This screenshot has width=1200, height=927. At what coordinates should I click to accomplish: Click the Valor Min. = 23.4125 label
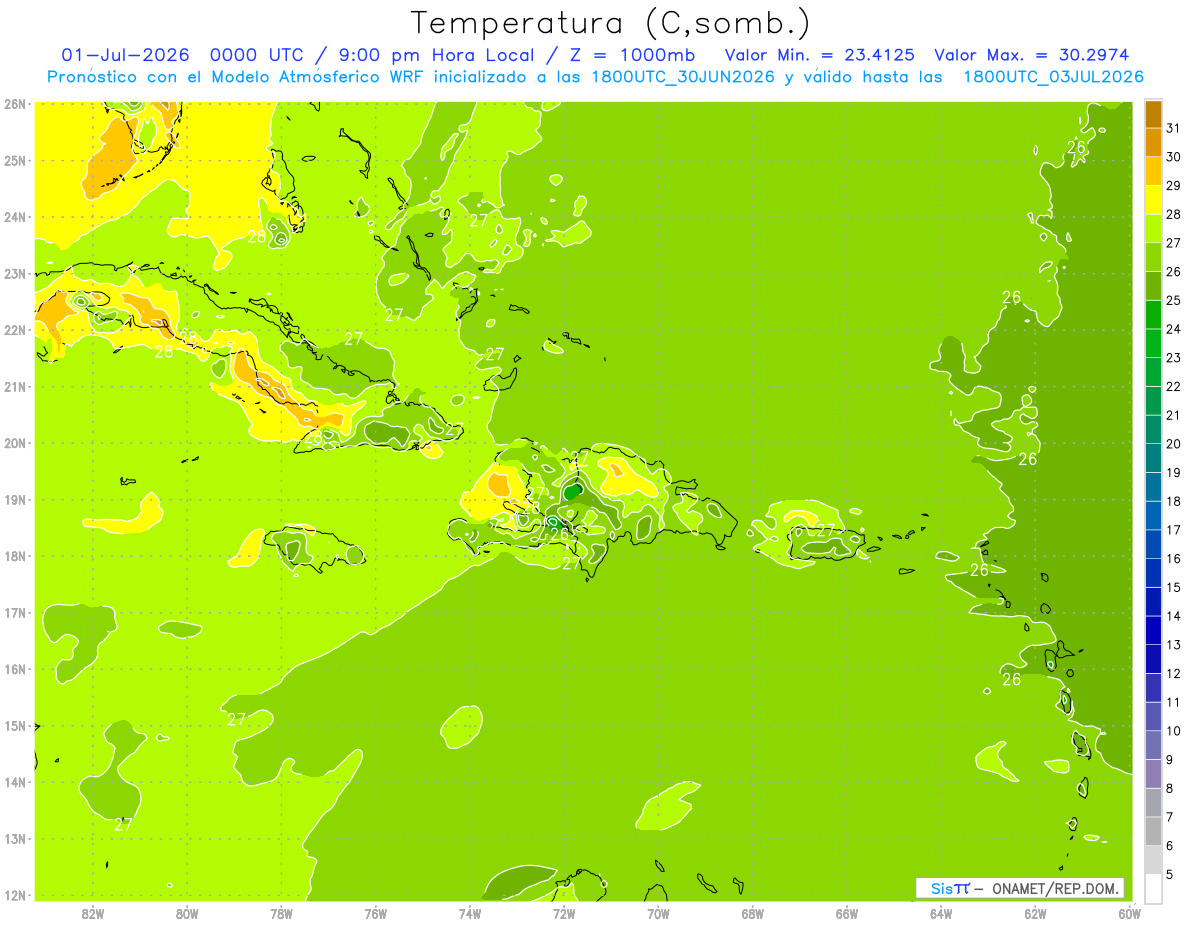click(x=819, y=55)
